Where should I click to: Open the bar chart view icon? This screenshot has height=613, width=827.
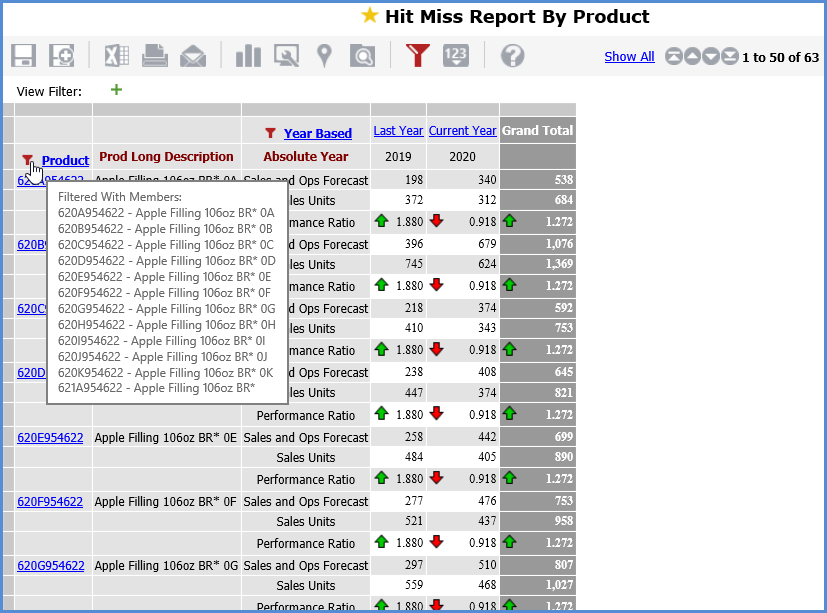coord(248,56)
